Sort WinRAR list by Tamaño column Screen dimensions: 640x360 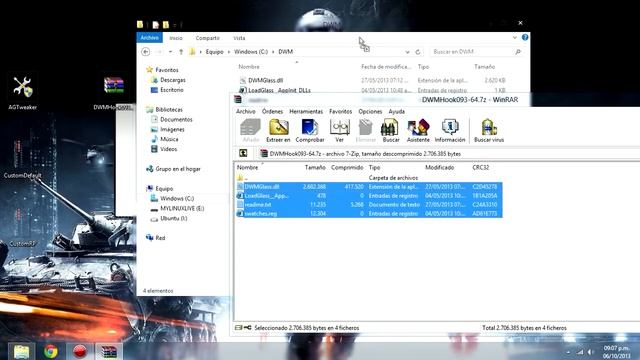(315, 167)
